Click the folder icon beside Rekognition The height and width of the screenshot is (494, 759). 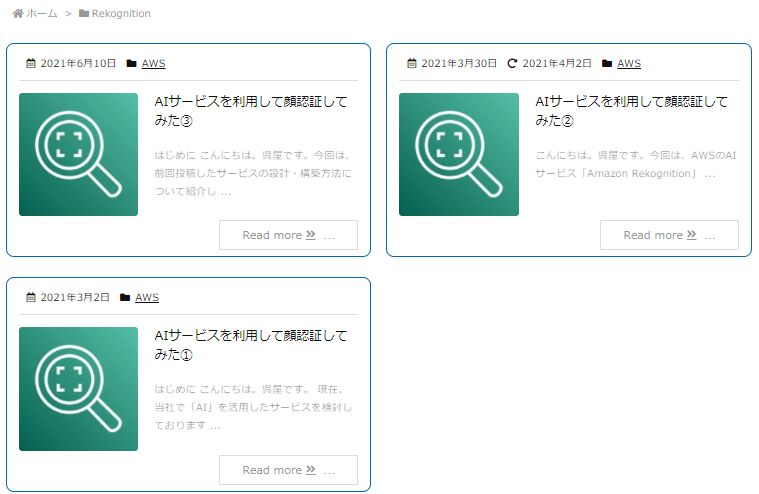[x=84, y=14]
